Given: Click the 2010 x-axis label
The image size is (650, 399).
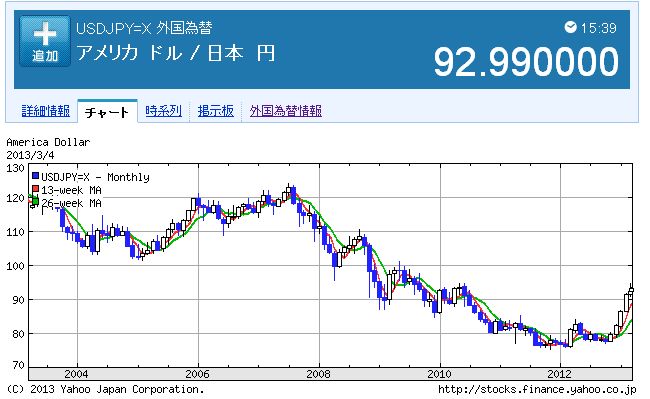Looking at the screenshot, I should [439, 374].
